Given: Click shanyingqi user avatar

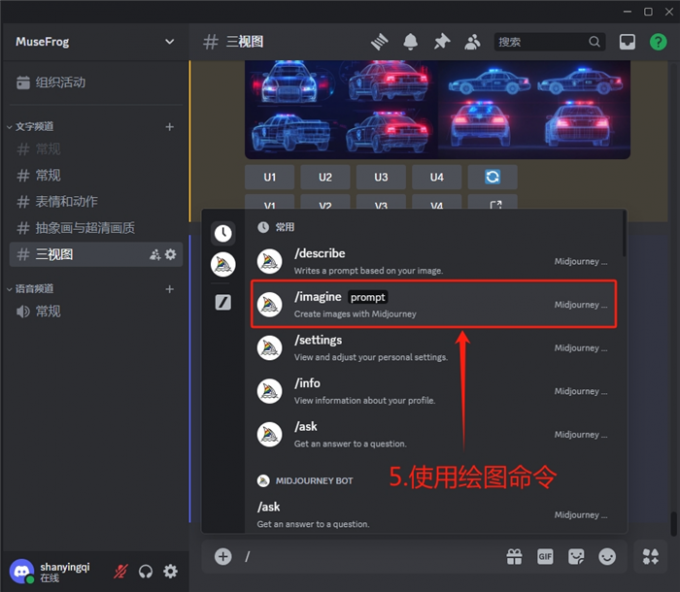Looking at the screenshot, I should 22,571.
